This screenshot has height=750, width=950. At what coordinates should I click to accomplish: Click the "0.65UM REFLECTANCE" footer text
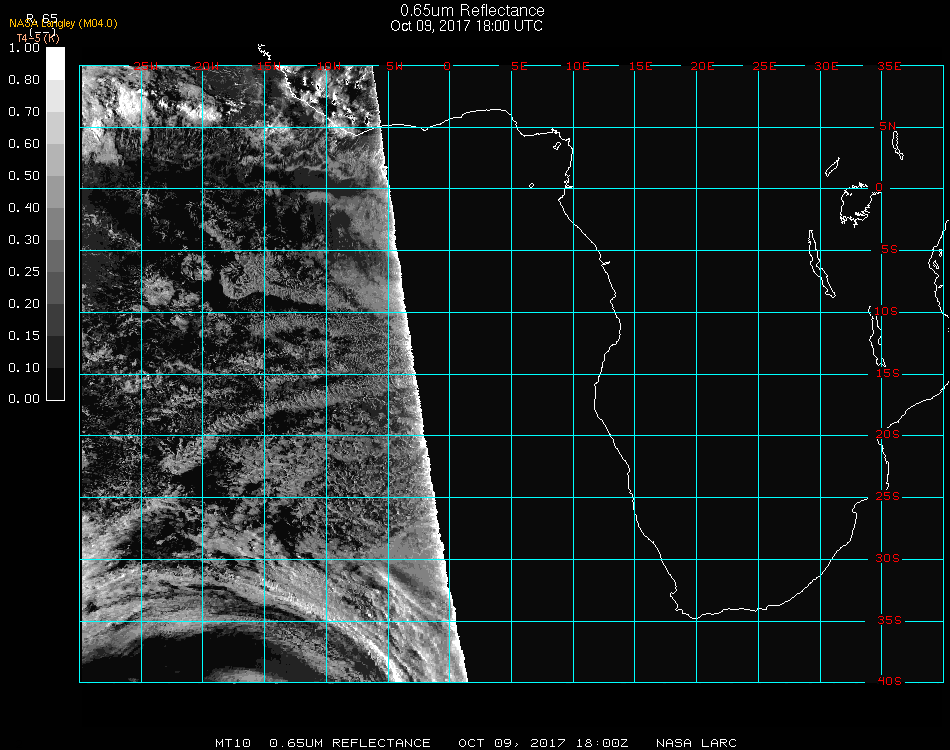pos(350,743)
